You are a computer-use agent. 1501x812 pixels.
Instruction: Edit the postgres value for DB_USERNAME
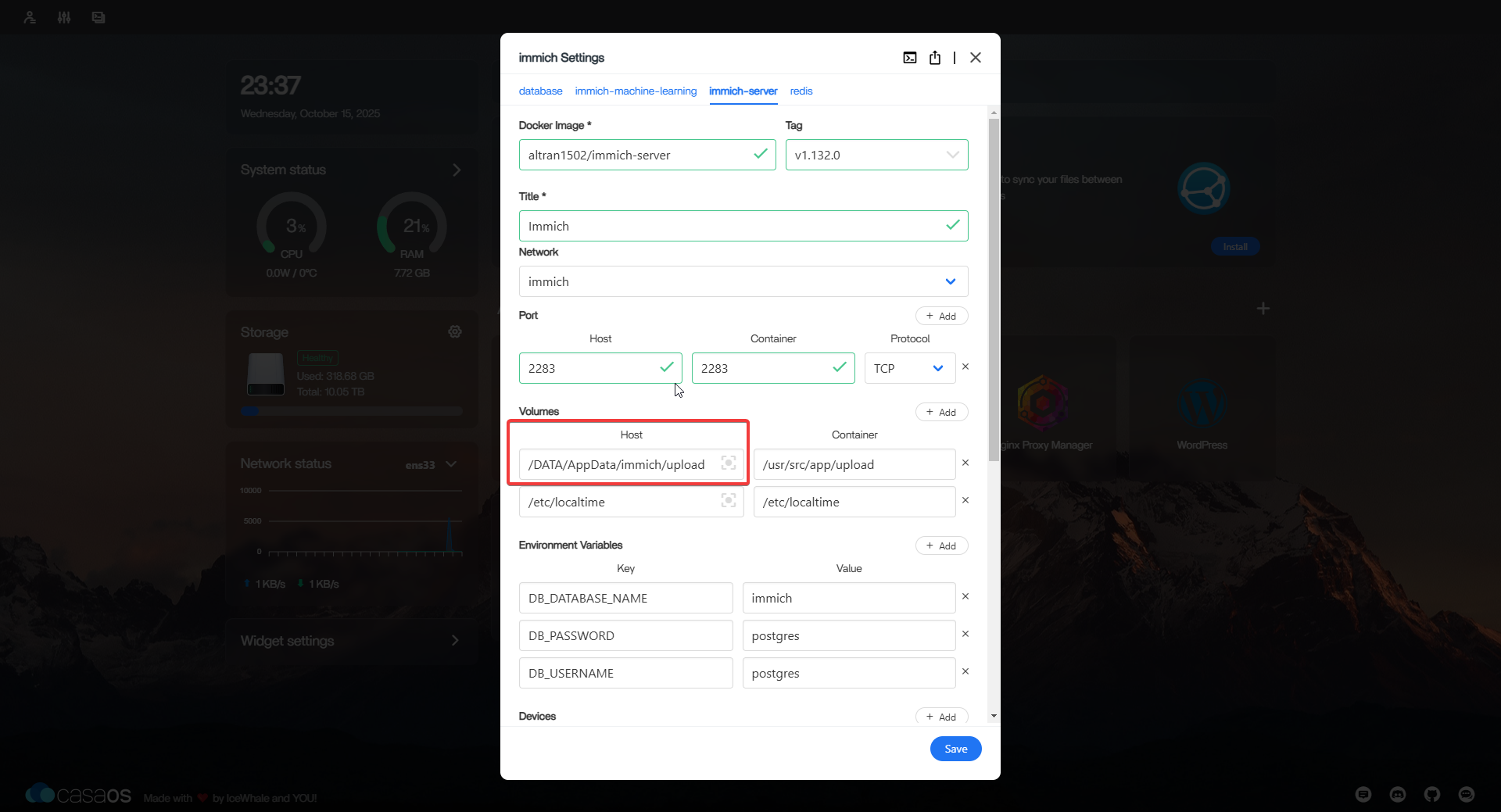tap(849, 673)
